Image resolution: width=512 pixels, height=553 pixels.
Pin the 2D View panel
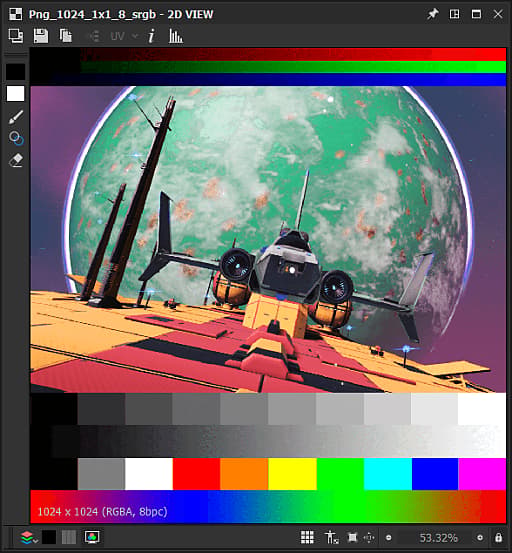(433, 14)
